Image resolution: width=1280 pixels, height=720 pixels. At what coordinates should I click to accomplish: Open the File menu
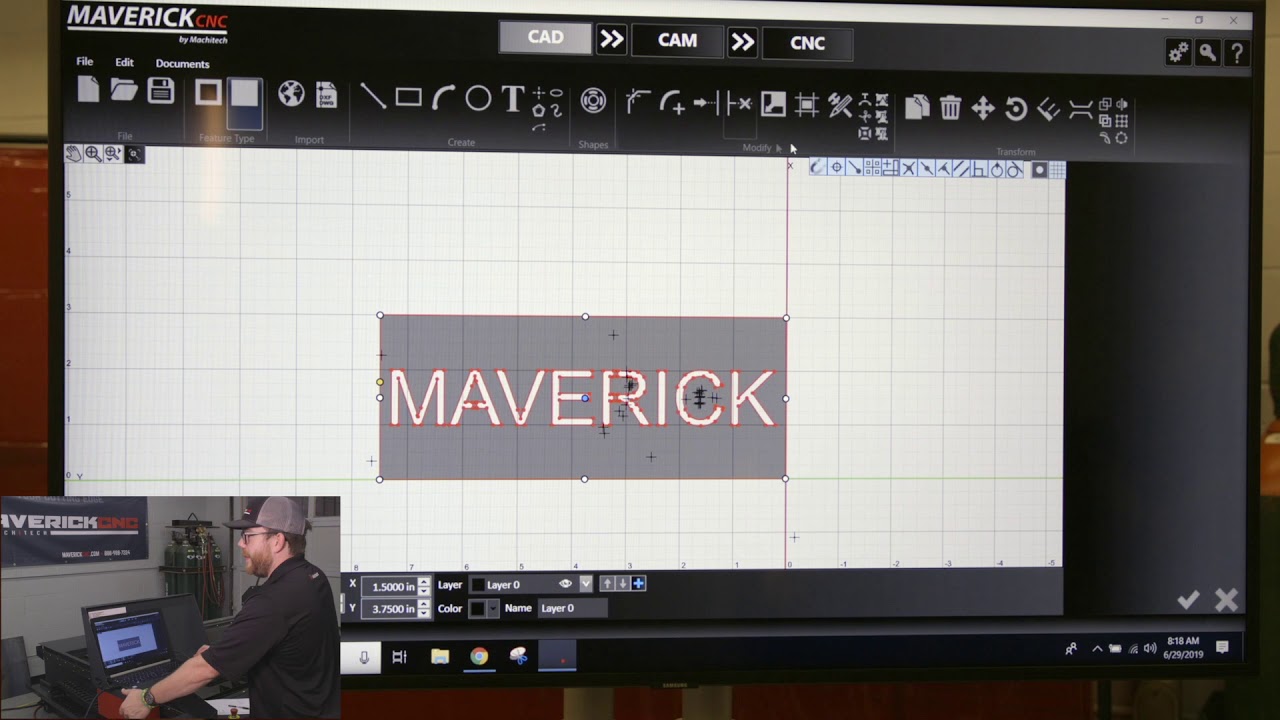(x=85, y=61)
